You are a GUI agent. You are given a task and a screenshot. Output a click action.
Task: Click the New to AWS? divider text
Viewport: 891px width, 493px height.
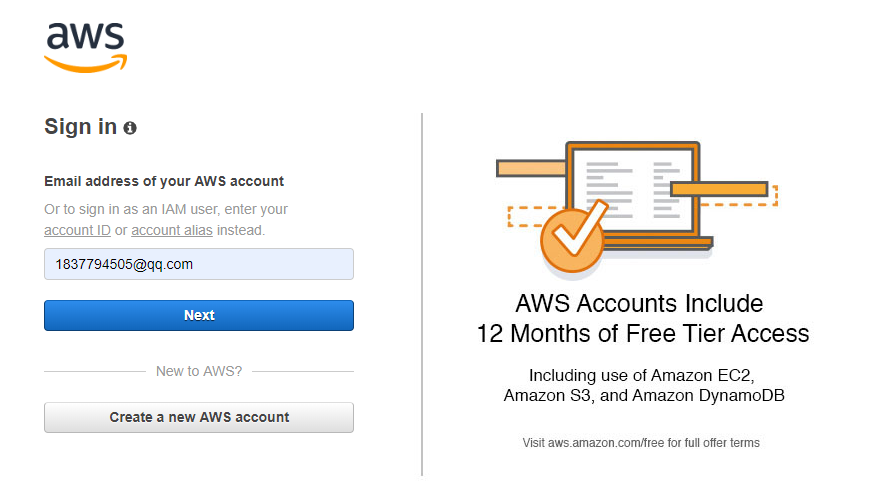coord(199,371)
